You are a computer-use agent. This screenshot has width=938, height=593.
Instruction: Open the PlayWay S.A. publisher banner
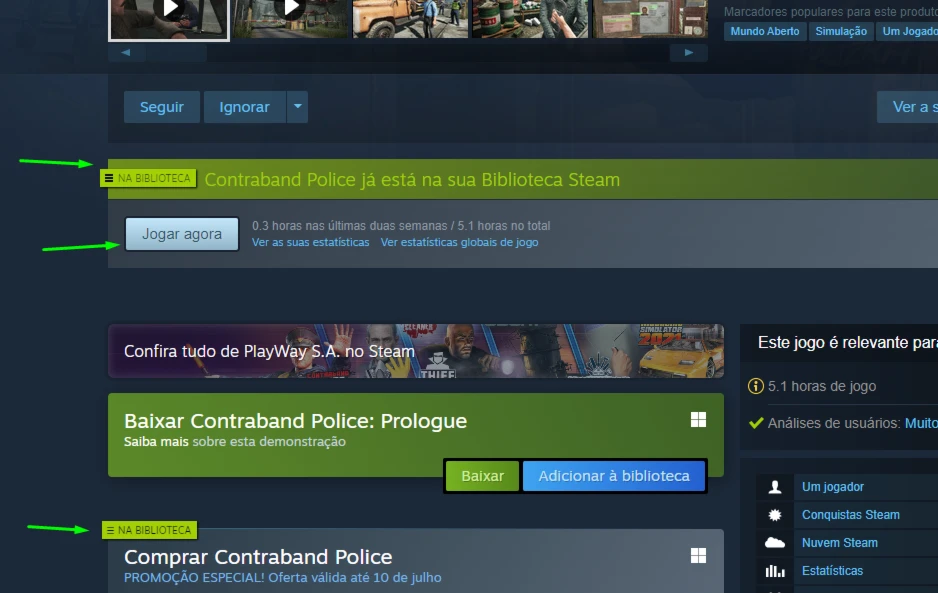click(416, 351)
